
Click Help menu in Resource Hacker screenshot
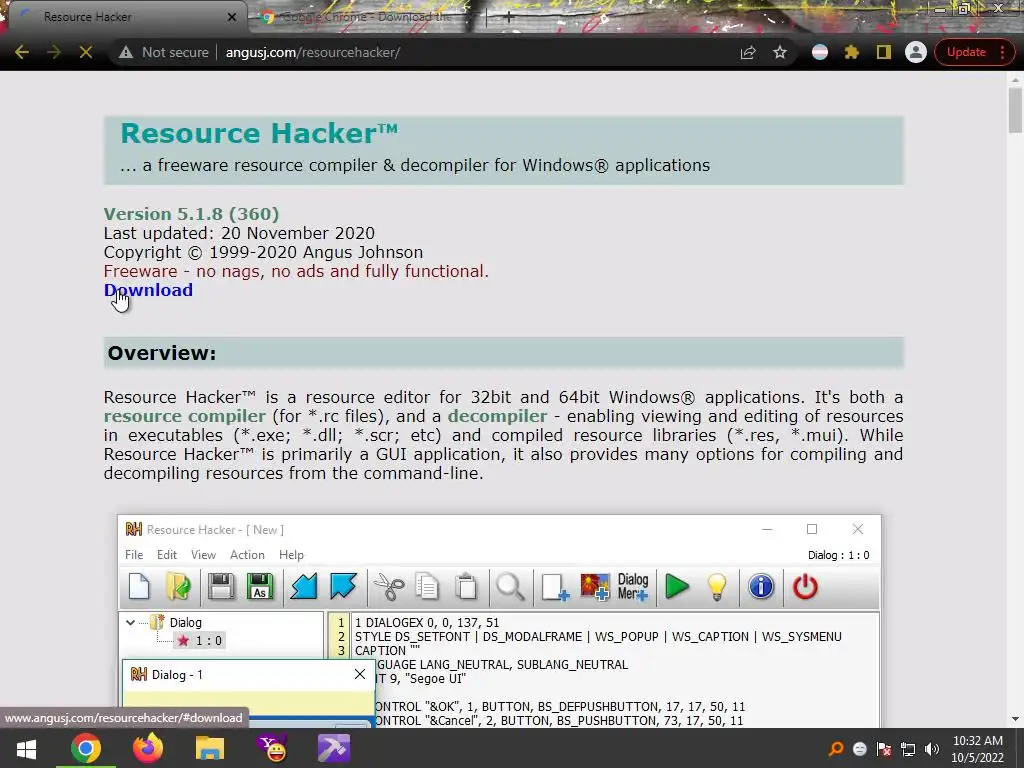pyautogui.click(x=291, y=554)
